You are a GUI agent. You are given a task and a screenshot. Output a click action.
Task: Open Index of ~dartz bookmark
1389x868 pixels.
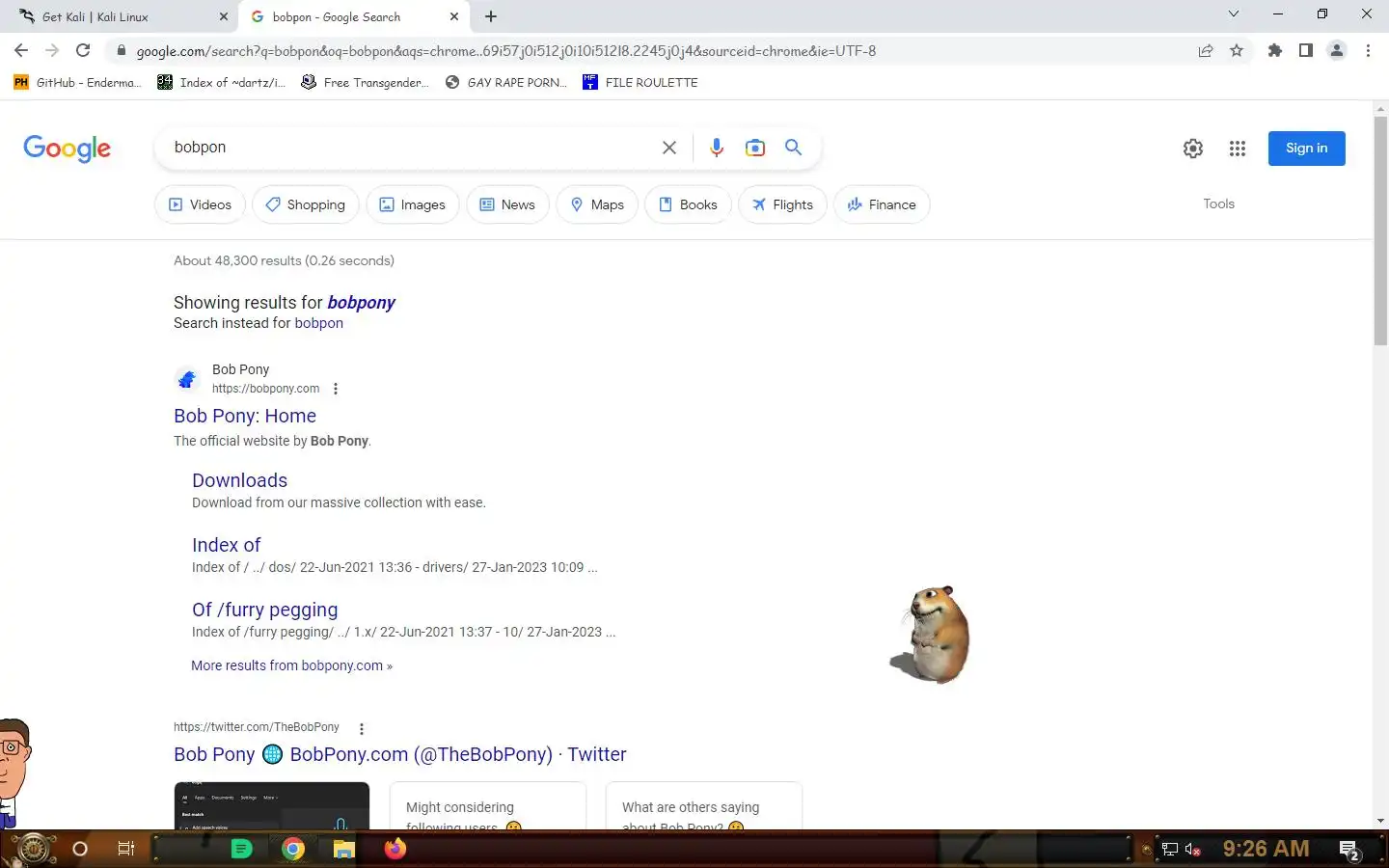221,82
